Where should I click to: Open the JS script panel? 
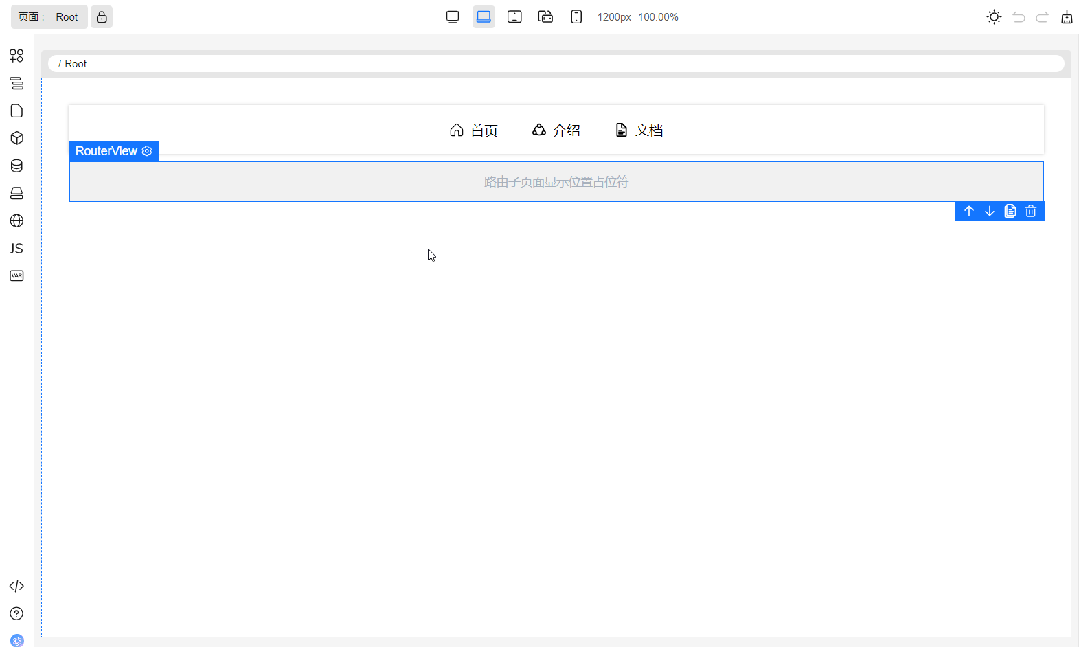pos(16,248)
